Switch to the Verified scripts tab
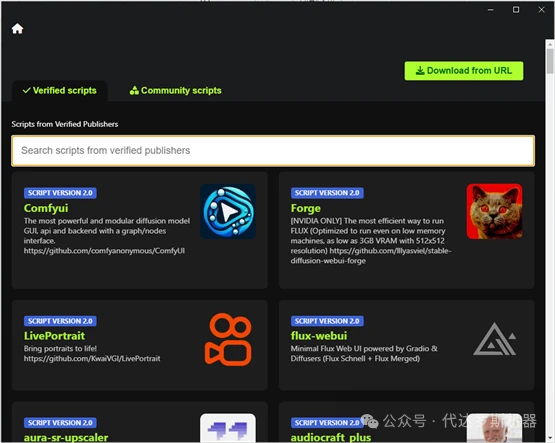This screenshot has height=443, width=555. pyautogui.click(x=59, y=91)
